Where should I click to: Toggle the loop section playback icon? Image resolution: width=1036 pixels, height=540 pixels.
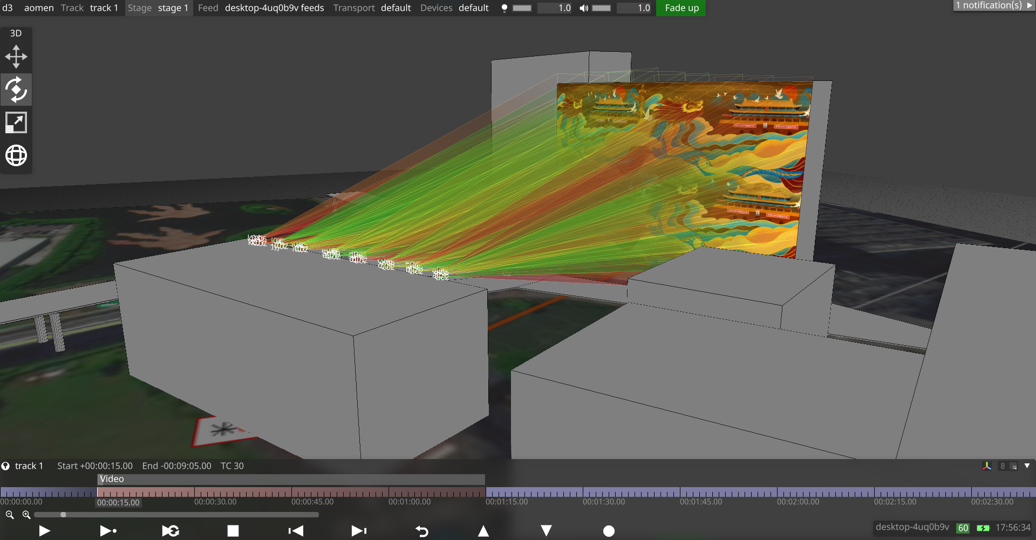pos(170,531)
